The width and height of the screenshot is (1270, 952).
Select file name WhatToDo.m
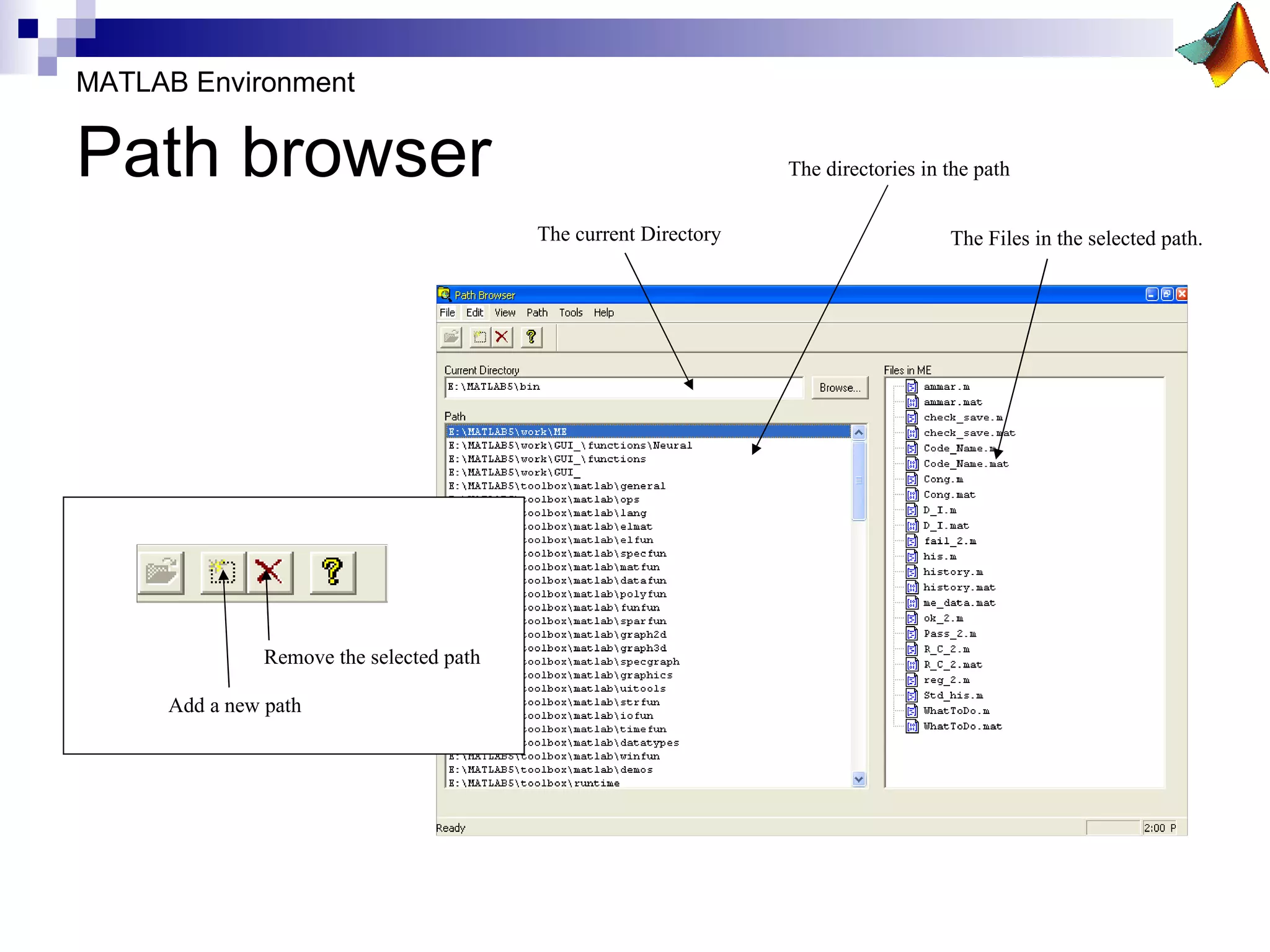click(x=956, y=712)
